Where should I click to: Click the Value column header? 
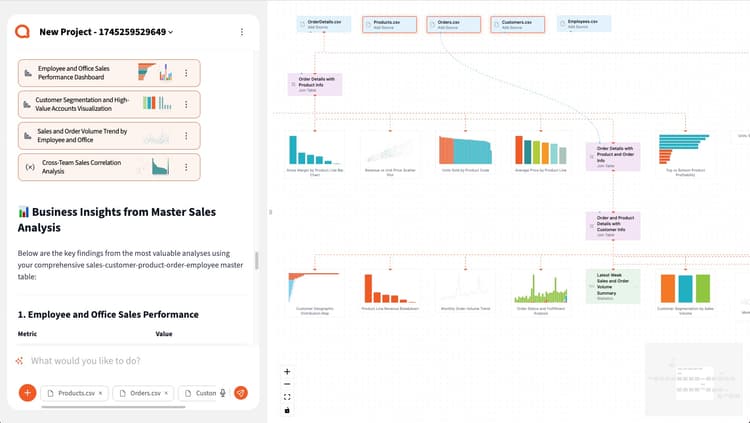coord(164,334)
